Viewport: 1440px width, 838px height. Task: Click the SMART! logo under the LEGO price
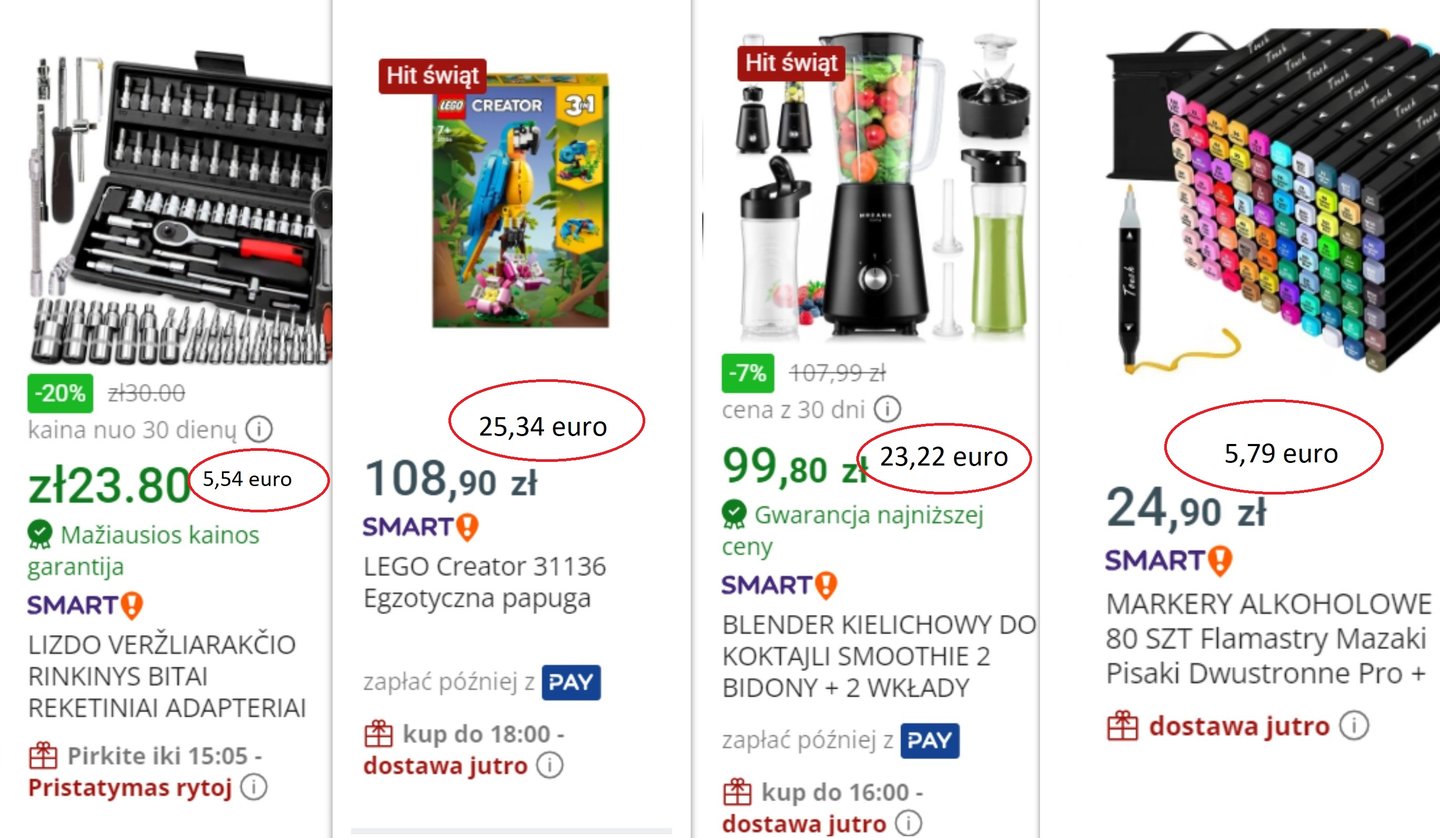click(421, 527)
